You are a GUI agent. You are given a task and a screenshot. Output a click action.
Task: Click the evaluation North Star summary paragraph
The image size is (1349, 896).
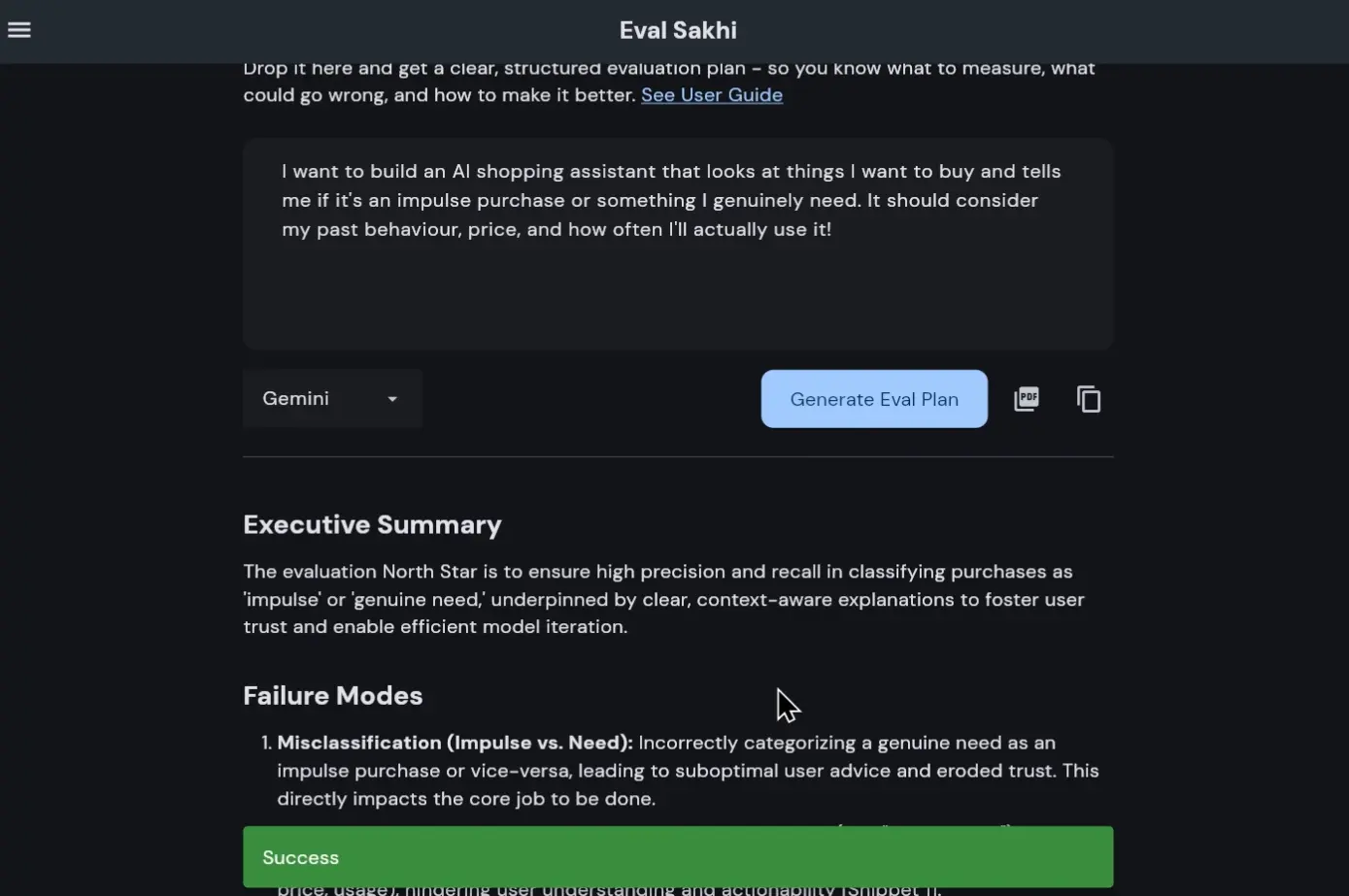click(663, 598)
